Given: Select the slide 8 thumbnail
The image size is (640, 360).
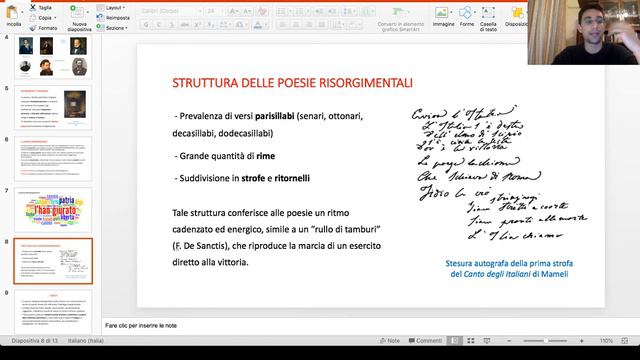Looking at the screenshot, I should [53, 261].
